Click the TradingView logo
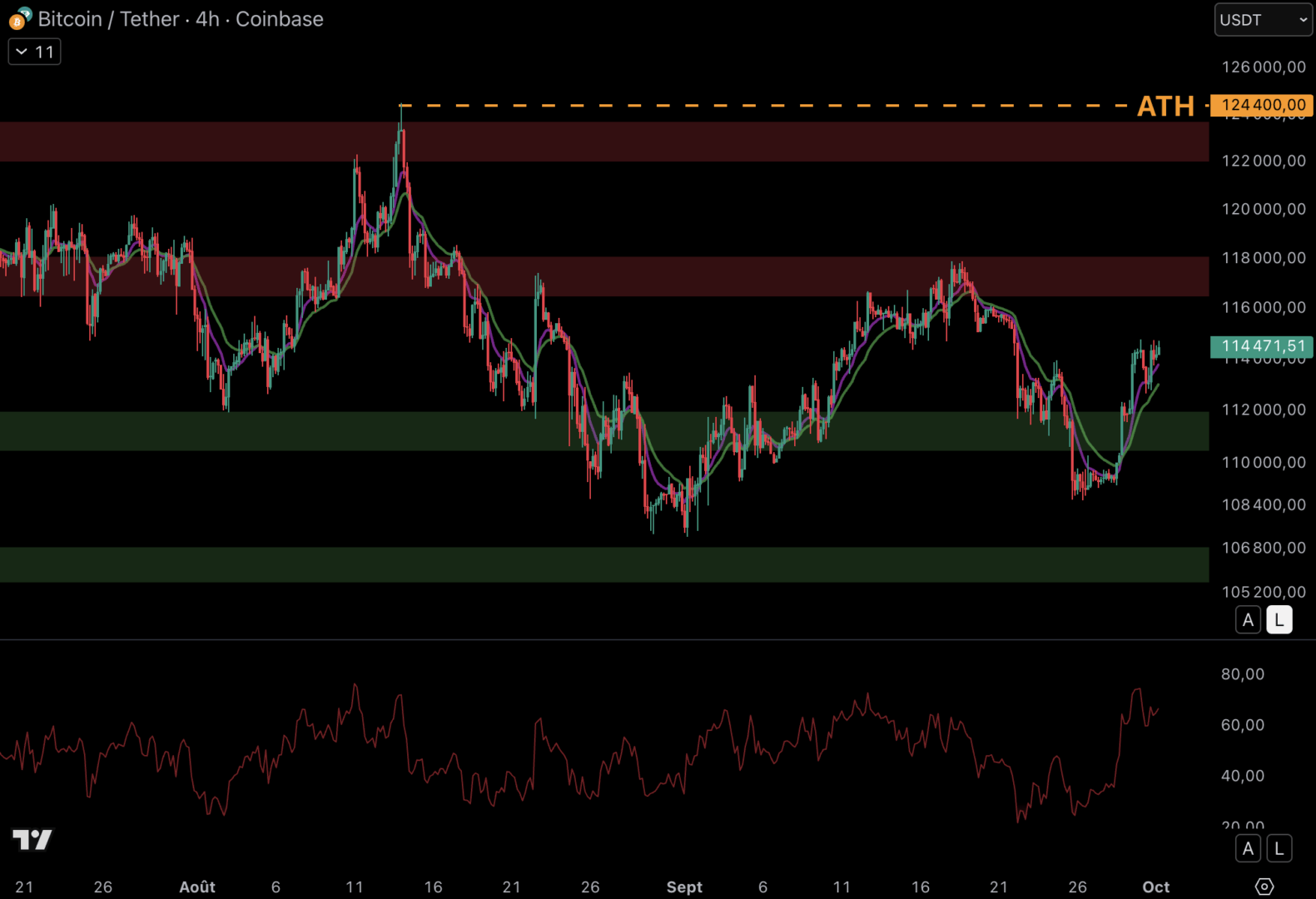The height and width of the screenshot is (899, 1316). click(x=32, y=840)
